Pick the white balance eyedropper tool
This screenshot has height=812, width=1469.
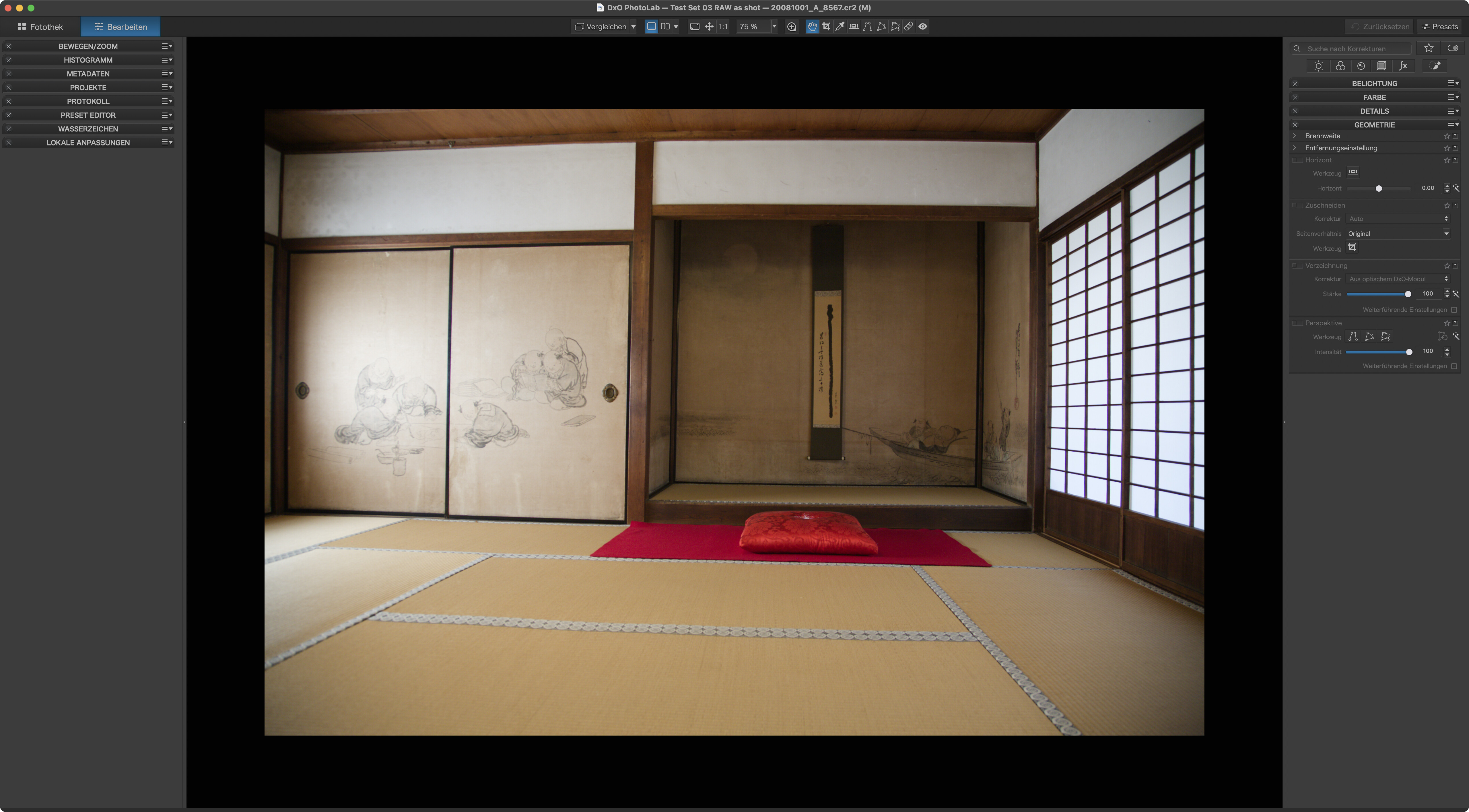[840, 26]
